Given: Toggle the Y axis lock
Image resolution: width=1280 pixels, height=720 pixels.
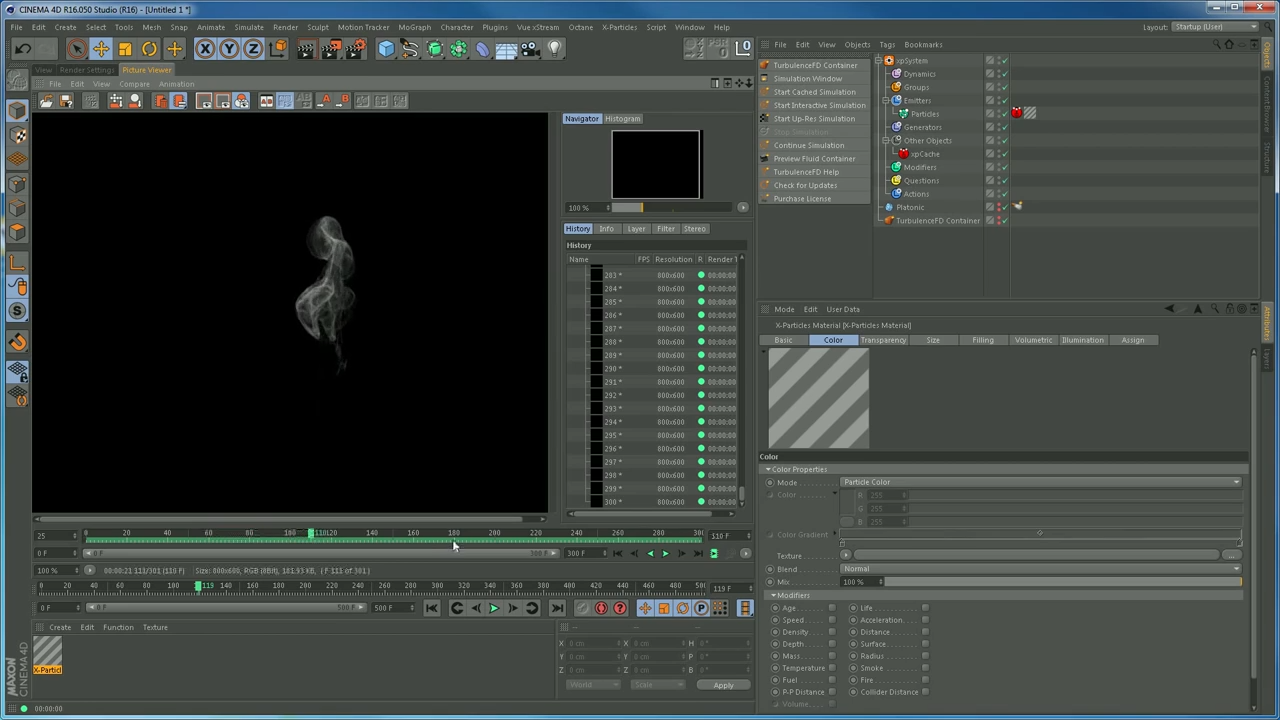Looking at the screenshot, I should click(x=229, y=49).
